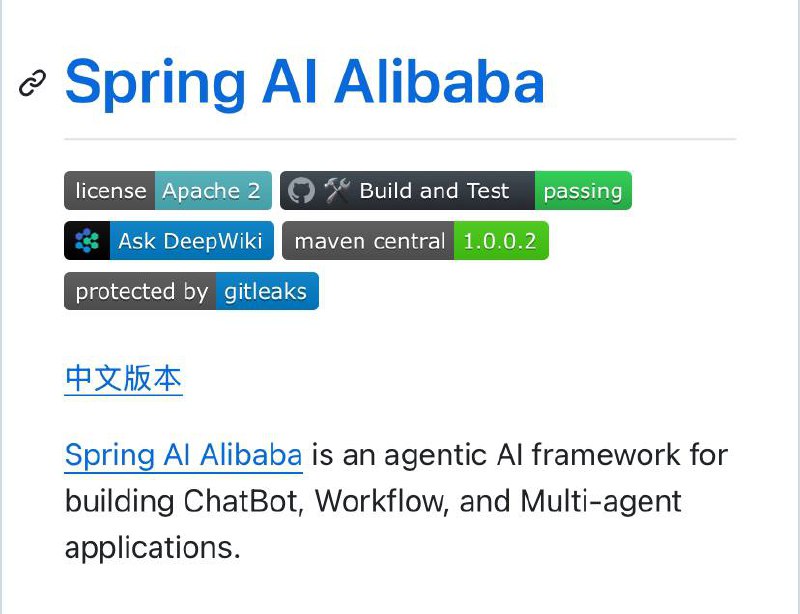Click the hammer and wrench icon

coord(337,190)
